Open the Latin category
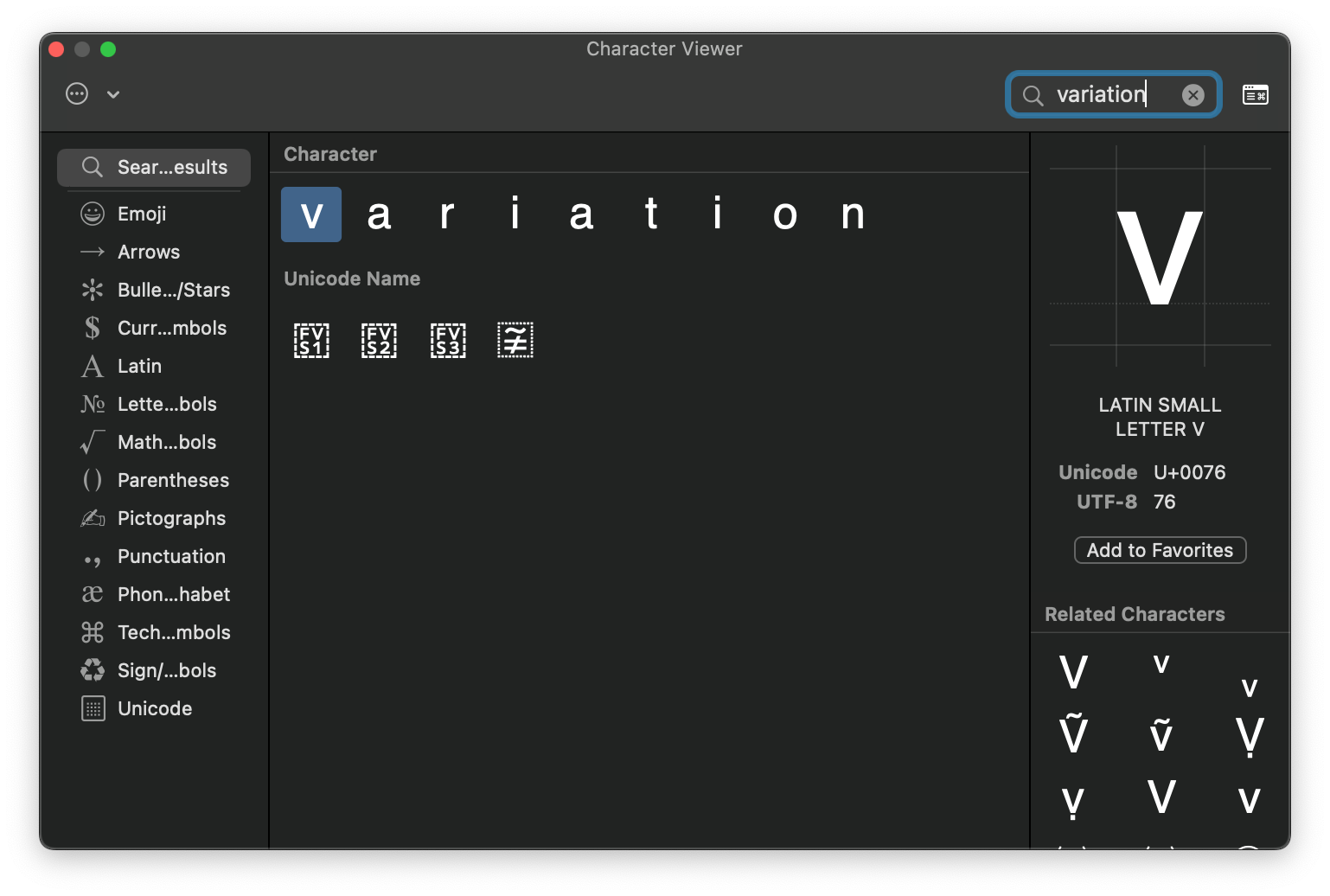 [154, 366]
